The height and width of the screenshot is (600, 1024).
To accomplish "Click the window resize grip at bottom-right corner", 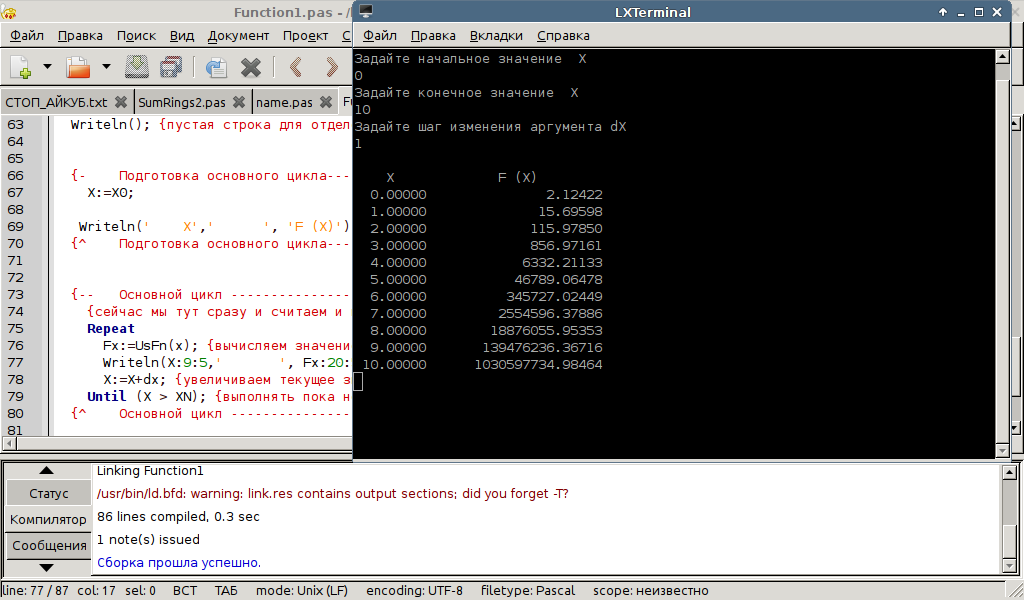I will pos(1015,591).
